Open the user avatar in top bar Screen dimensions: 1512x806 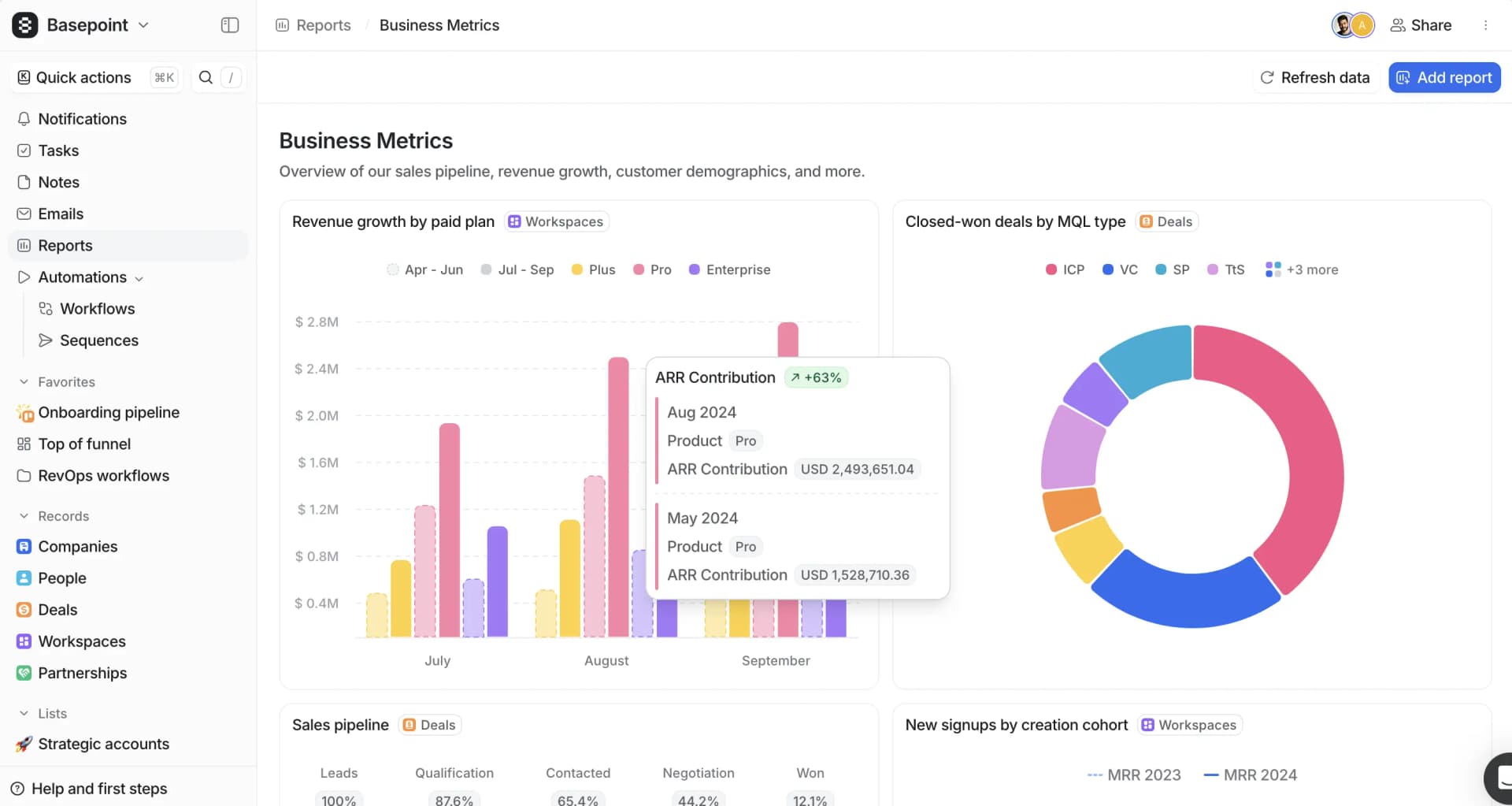[1343, 24]
